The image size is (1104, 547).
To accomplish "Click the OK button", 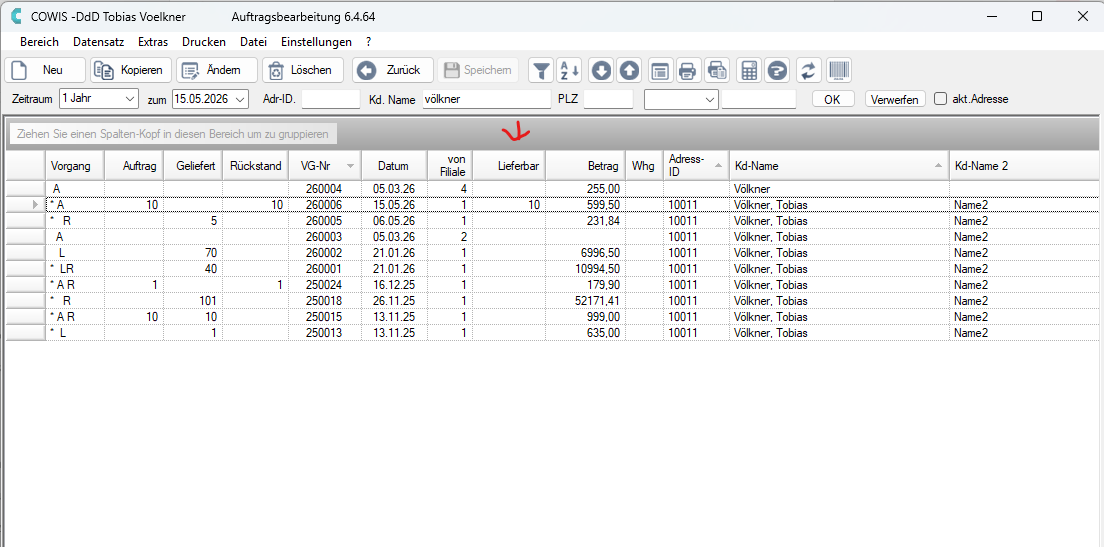I will [x=833, y=99].
